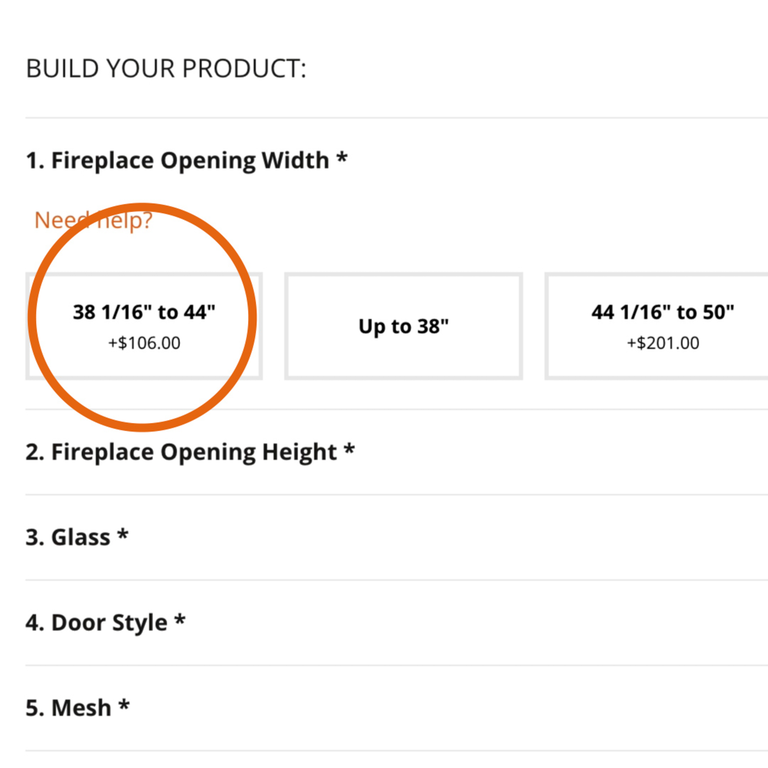This screenshot has height=768, width=768.
Task: Click the required asterisk beside Mesh
Action: pyautogui.click(x=124, y=706)
